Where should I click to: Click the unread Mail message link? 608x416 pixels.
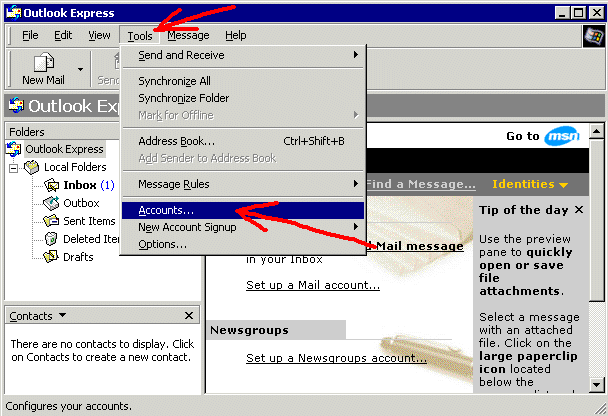pyautogui.click(x=415, y=246)
